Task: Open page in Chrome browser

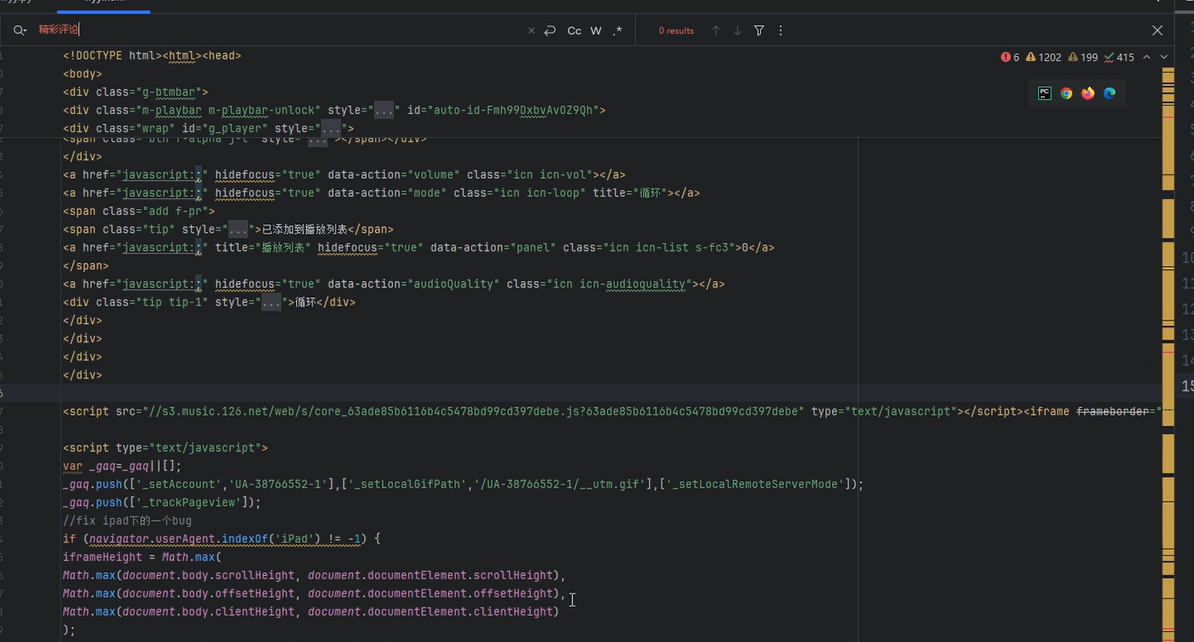Action: [1066, 93]
